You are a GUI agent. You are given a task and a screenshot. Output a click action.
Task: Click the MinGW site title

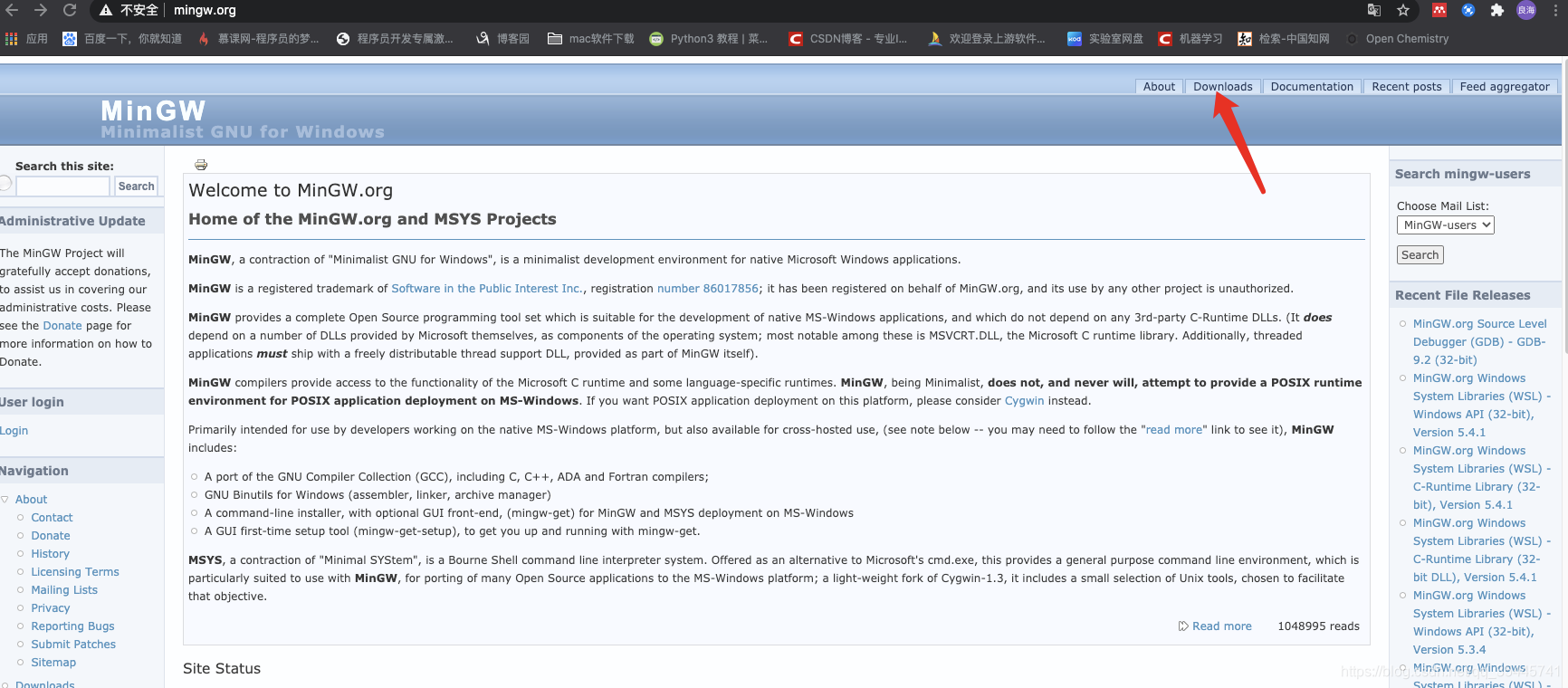[153, 110]
